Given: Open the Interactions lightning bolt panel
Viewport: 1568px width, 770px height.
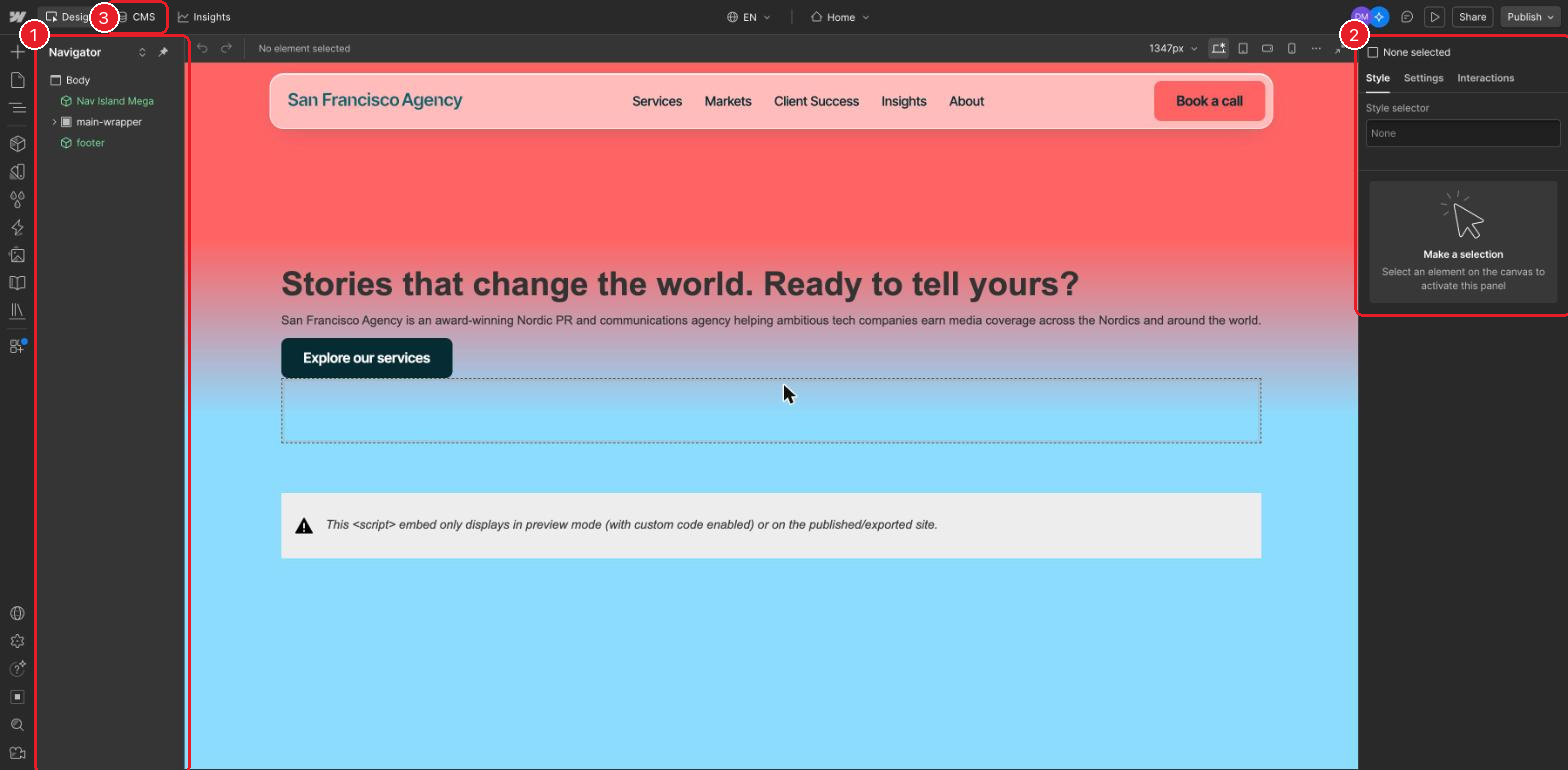Looking at the screenshot, I should (17, 228).
